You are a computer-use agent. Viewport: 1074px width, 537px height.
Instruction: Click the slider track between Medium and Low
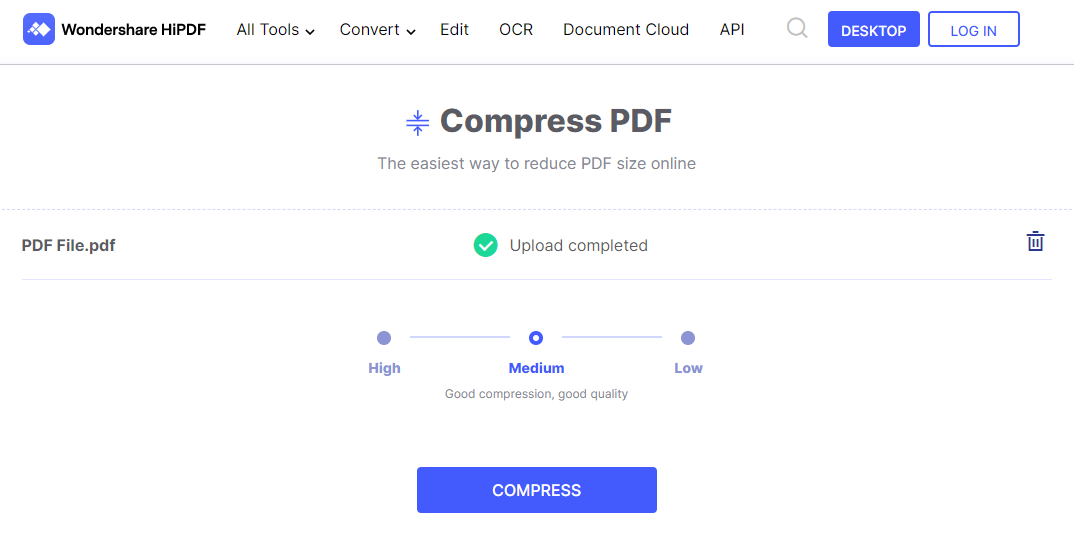pos(612,337)
